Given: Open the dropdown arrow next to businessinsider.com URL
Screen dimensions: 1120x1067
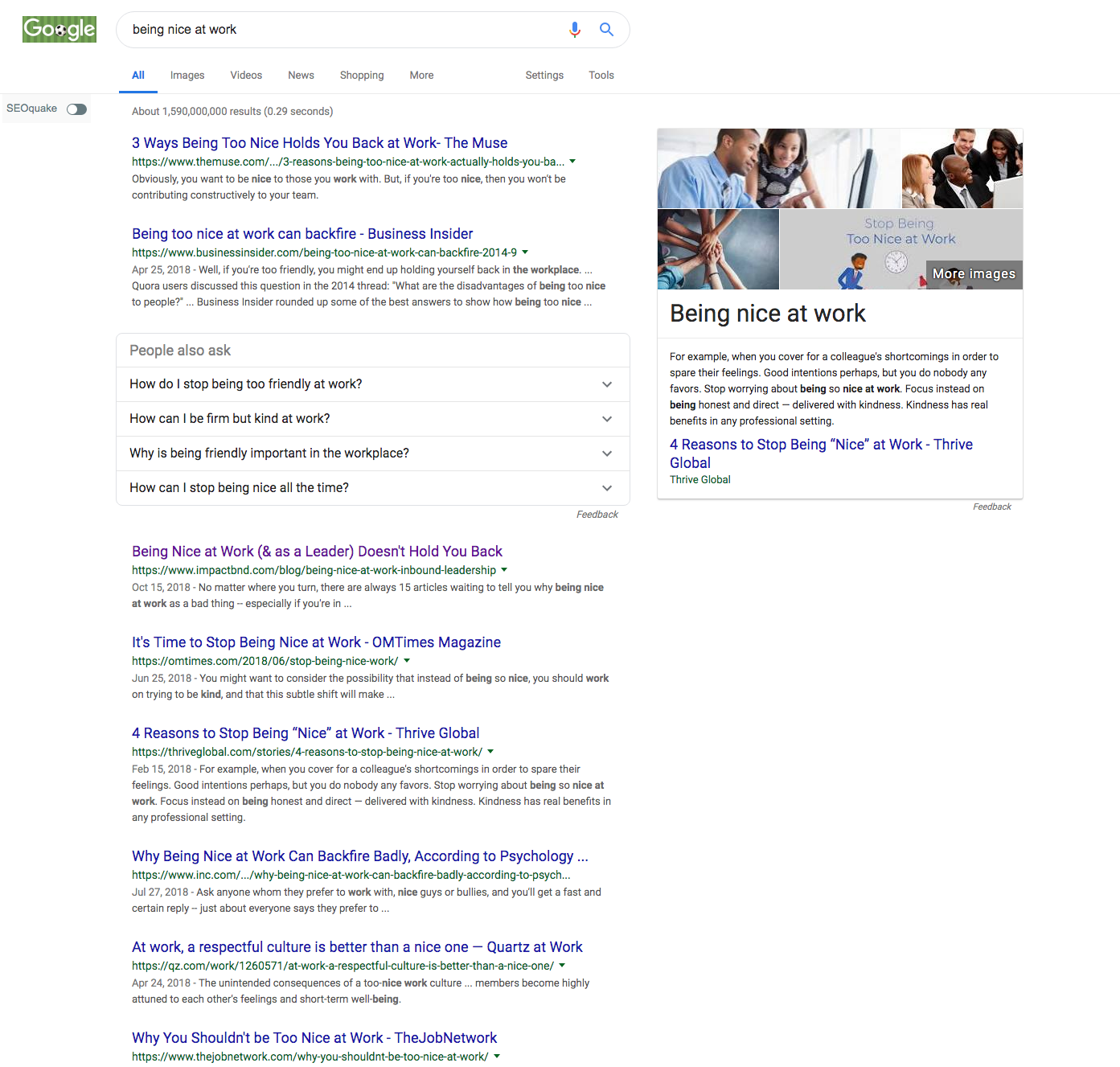Looking at the screenshot, I should 525,252.
